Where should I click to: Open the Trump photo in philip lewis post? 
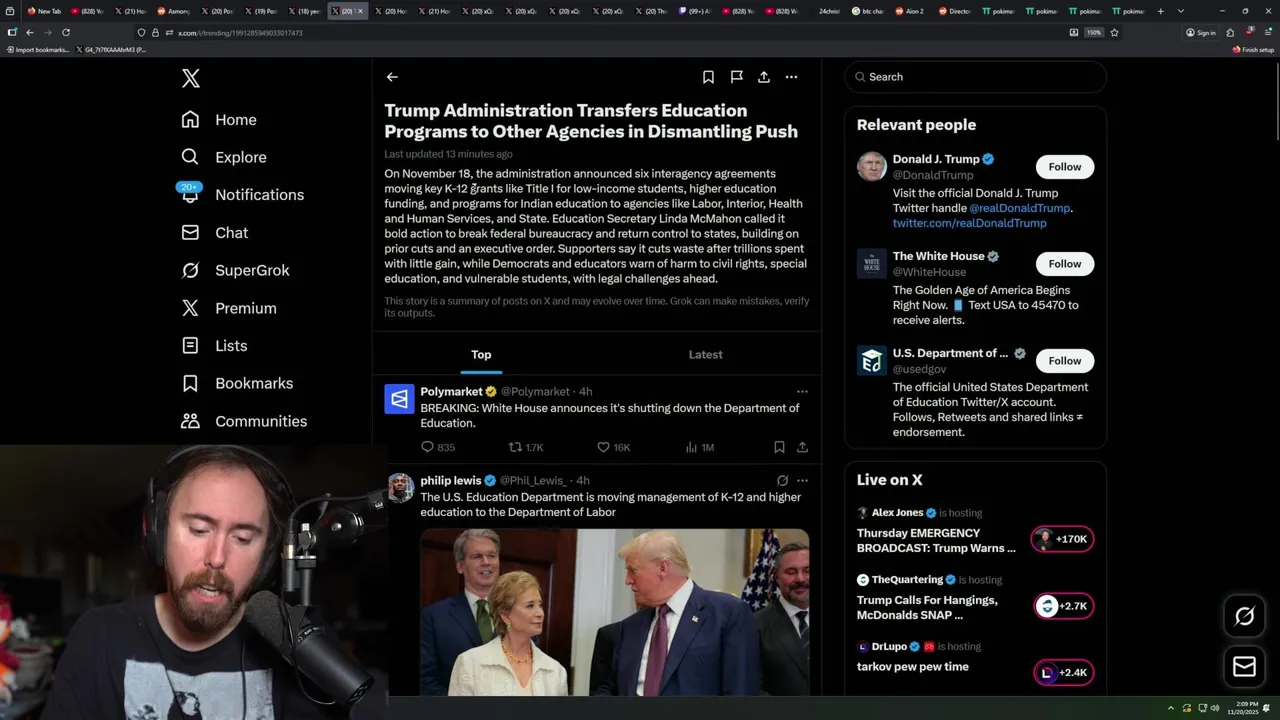614,612
